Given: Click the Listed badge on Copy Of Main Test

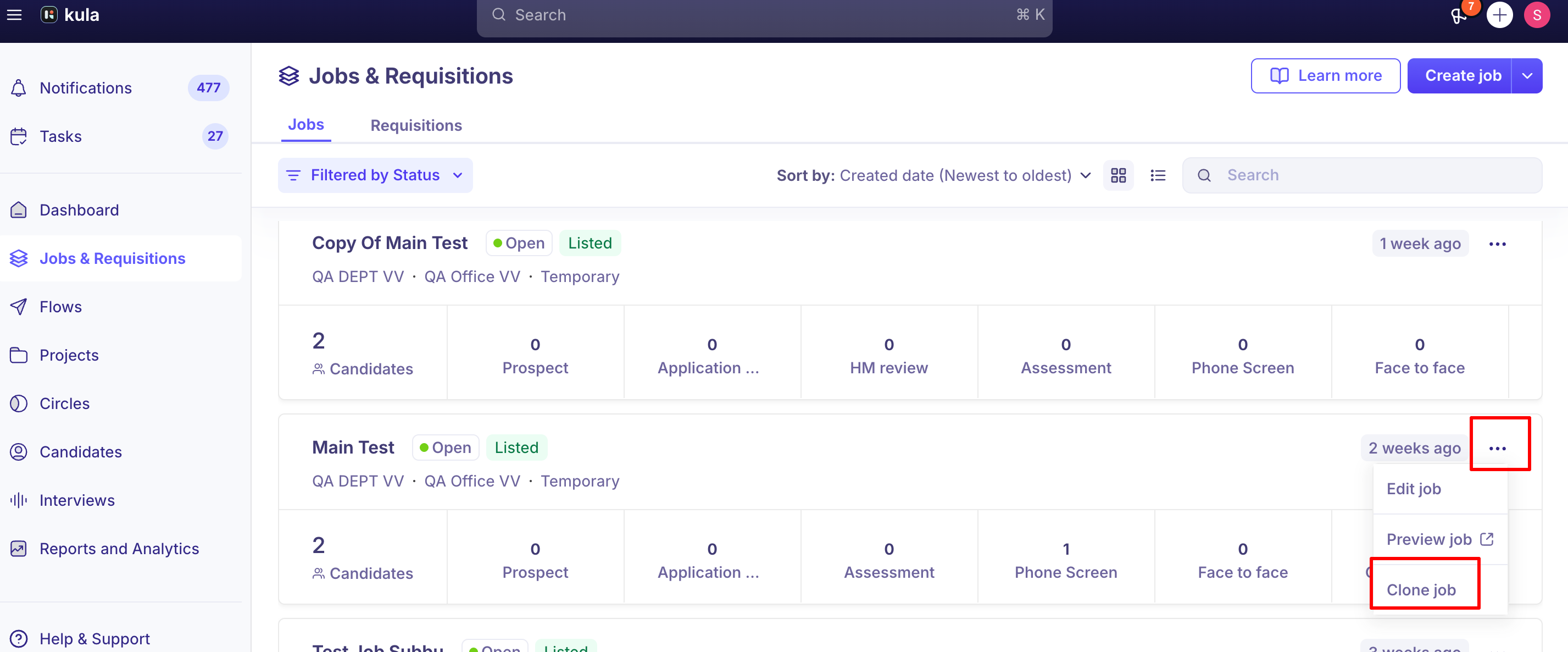Looking at the screenshot, I should click(x=590, y=243).
